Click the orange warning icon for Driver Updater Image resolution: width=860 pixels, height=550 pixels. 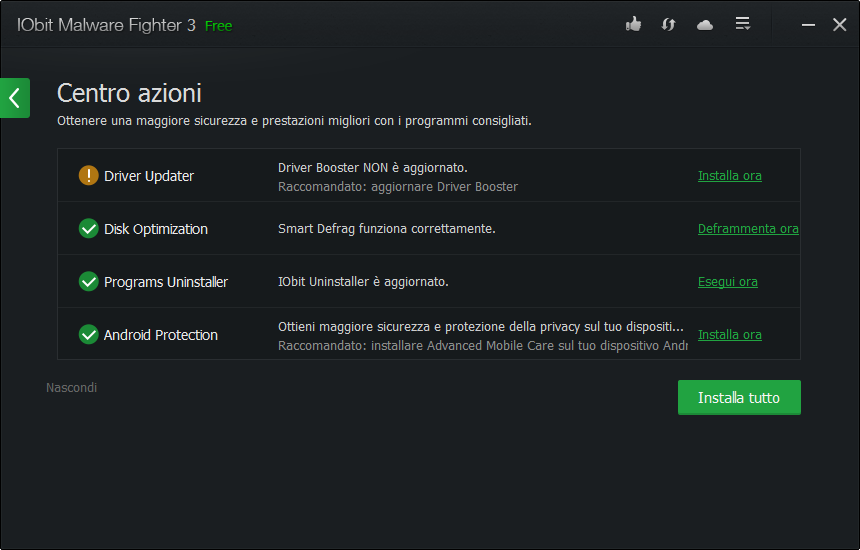pyautogui.click(x=89, y=176)
